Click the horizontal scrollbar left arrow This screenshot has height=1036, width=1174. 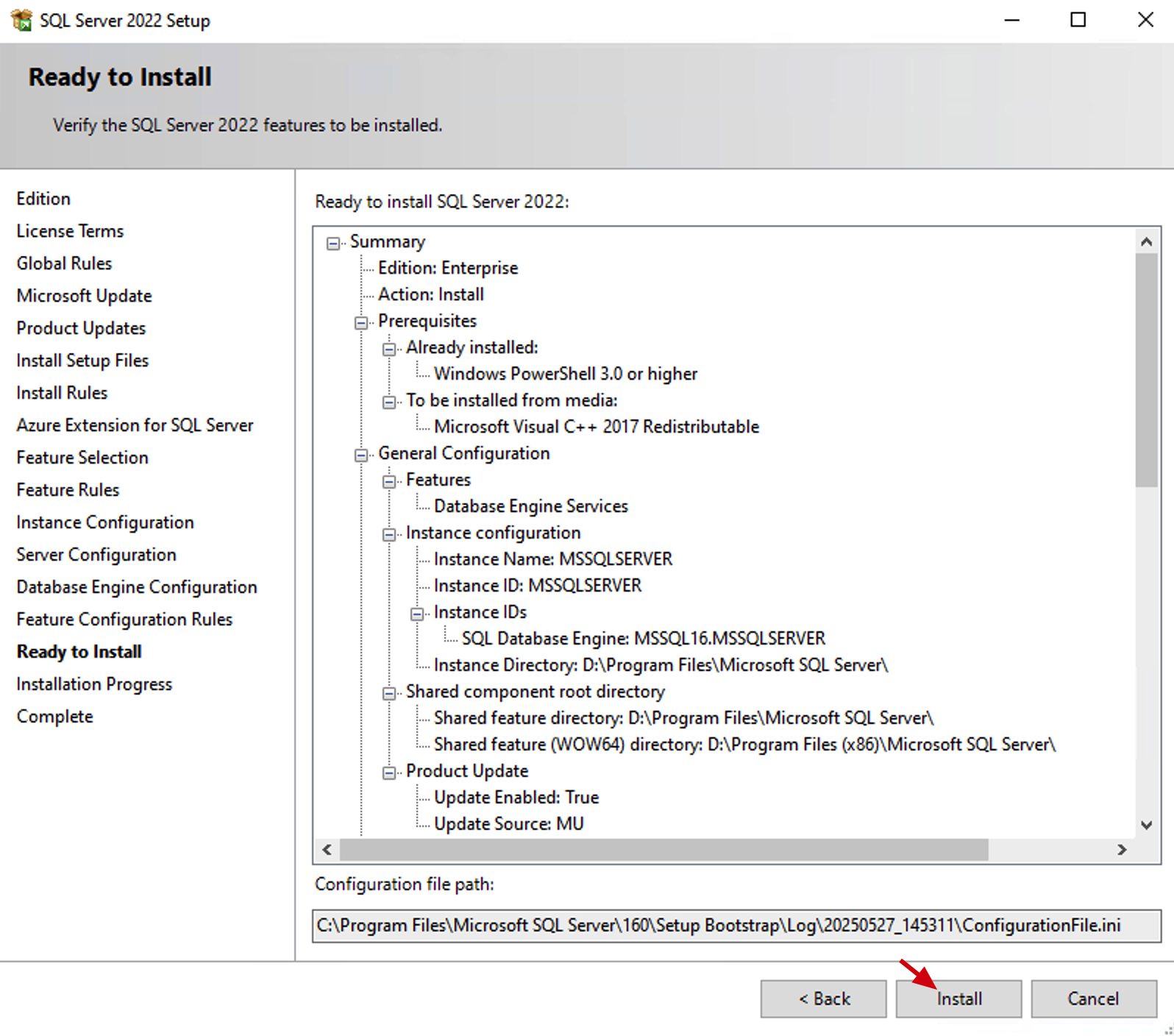point(327,850)
